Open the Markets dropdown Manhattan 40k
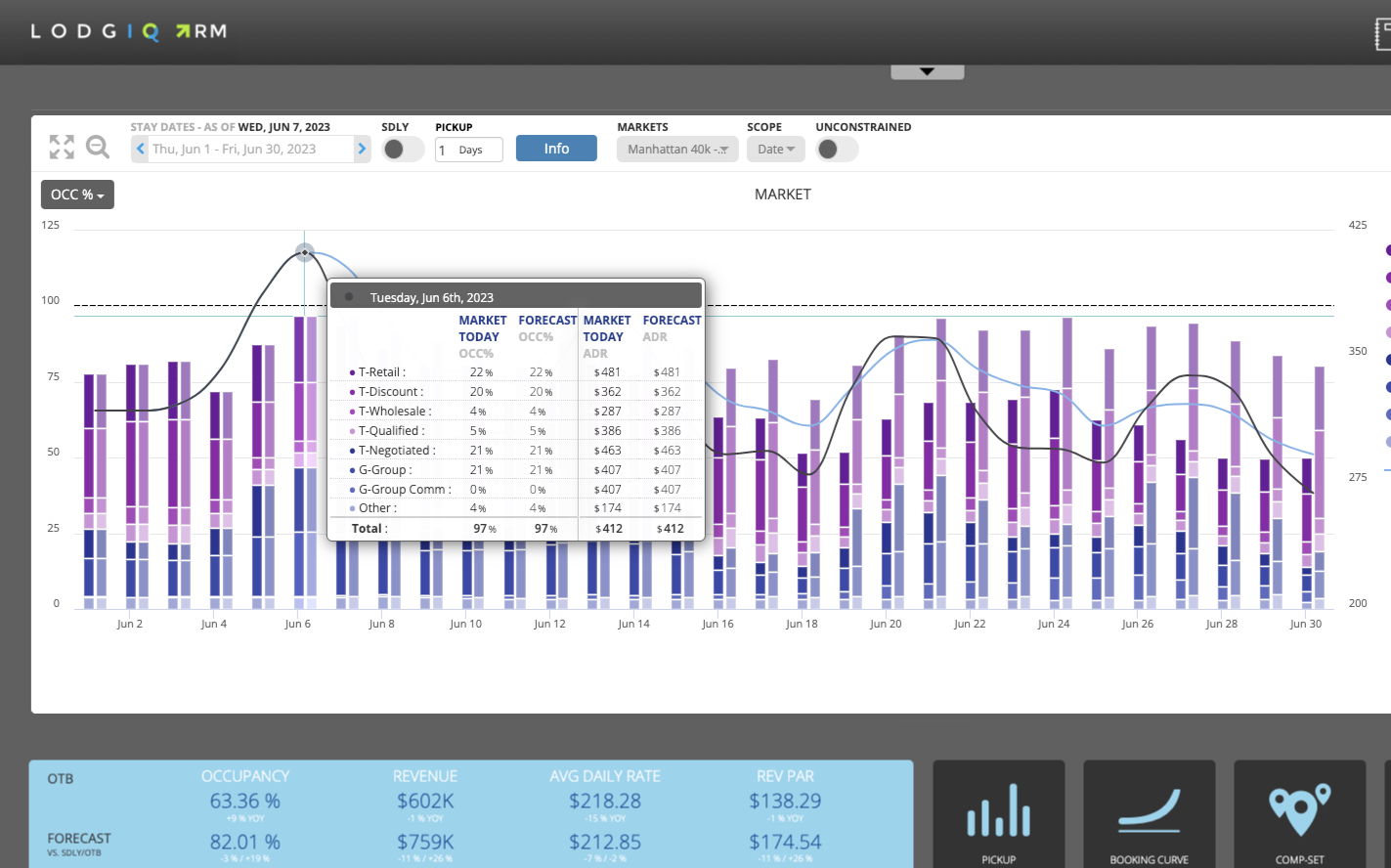Image resolution: width=1391 pixels, height=868 pixels. pyautogui.click(x=677, y=150)
